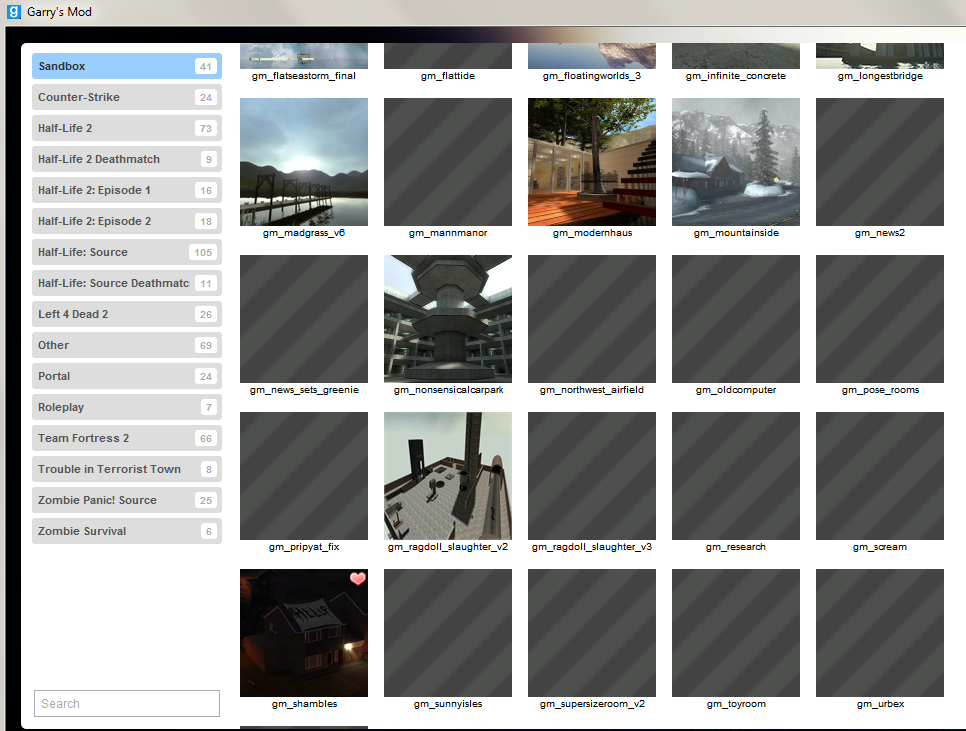Select the gm_mannmanor placeholder map

[448, 162]
